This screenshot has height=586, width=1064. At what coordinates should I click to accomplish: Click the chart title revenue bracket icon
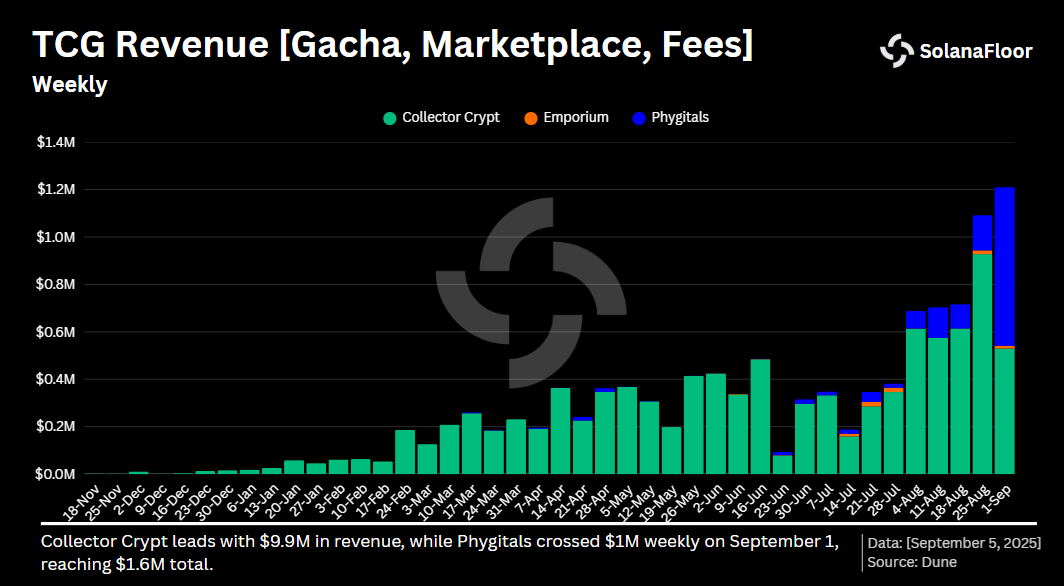coord(283,44)
